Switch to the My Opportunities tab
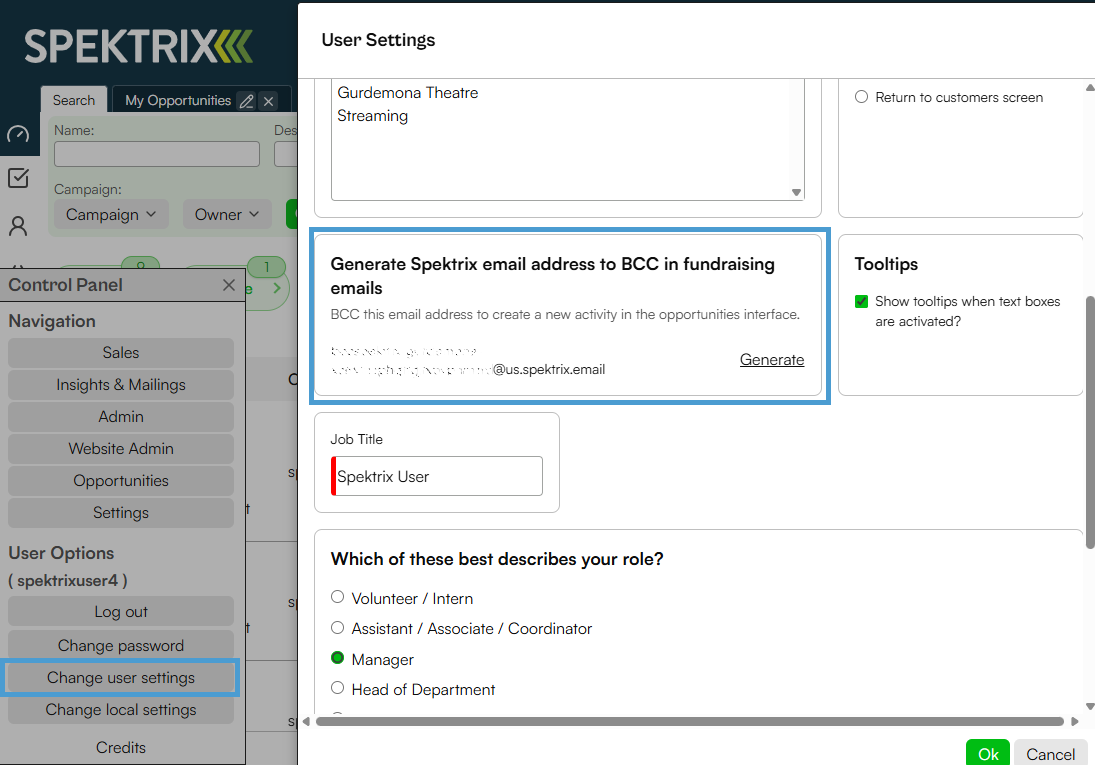This screenshot has height=765, width=1095. (178, 101)
